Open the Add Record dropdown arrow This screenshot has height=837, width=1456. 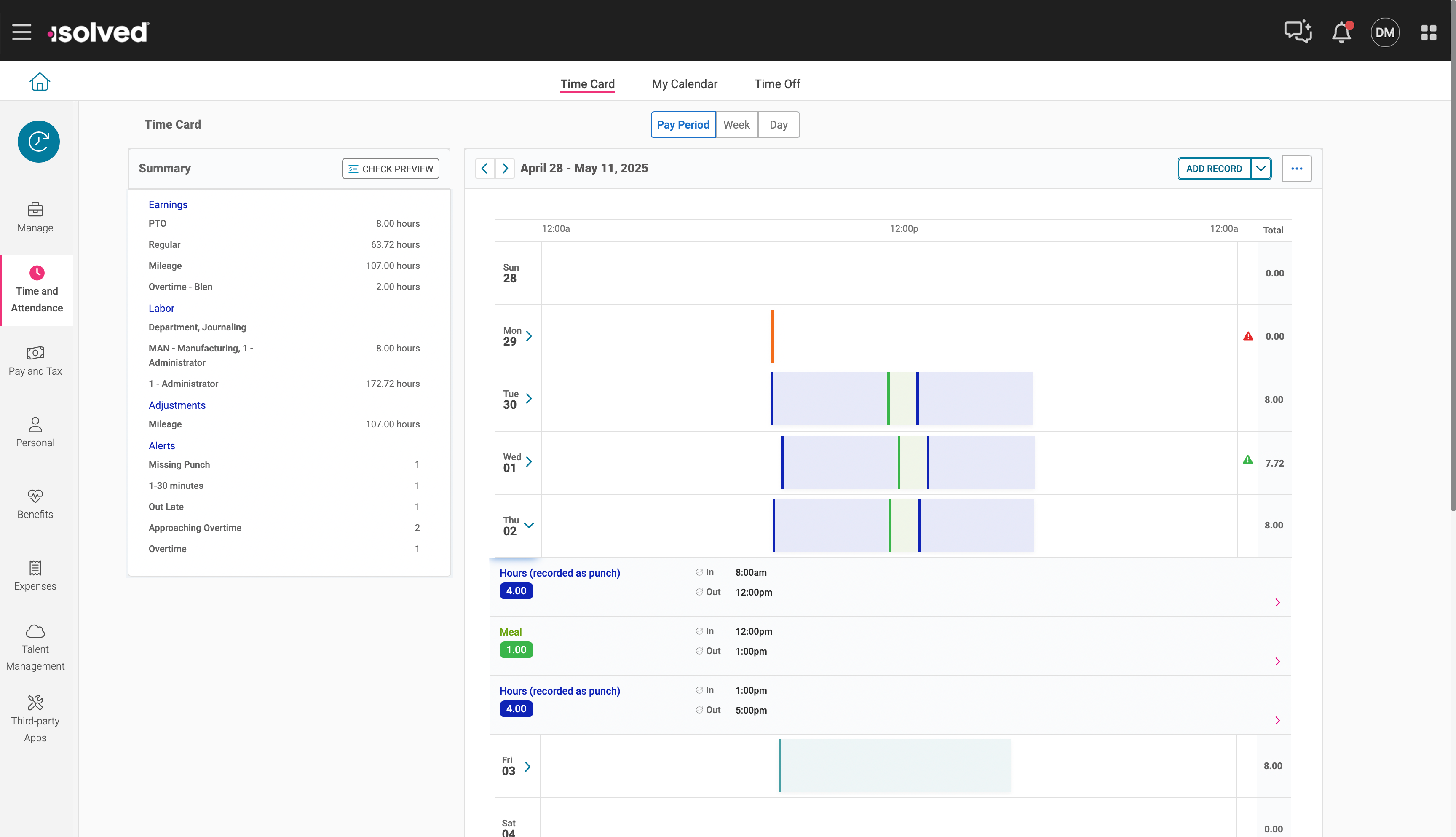tap(1261, 169)
